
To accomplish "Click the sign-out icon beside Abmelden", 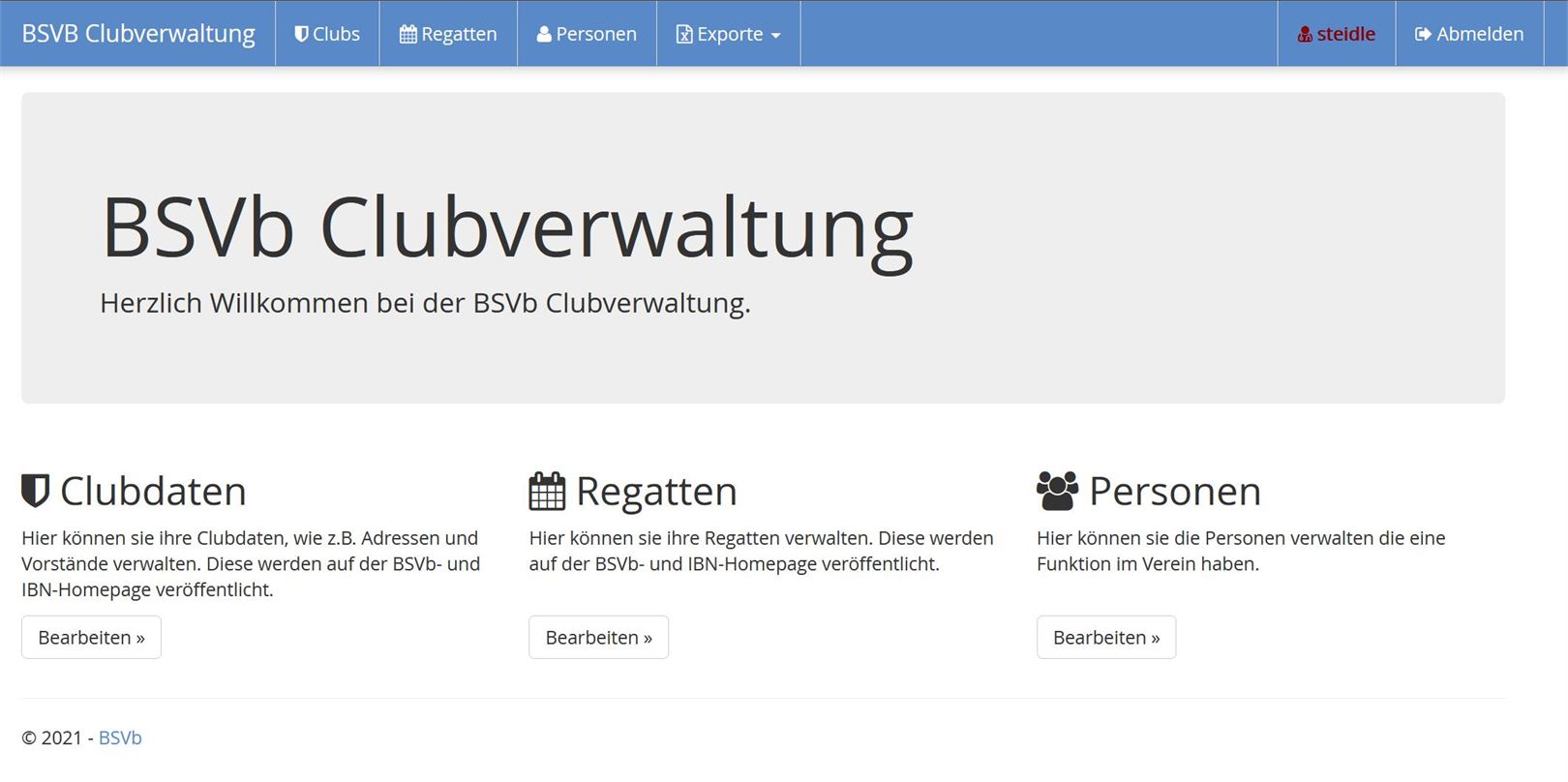I will coord(1423,34).
